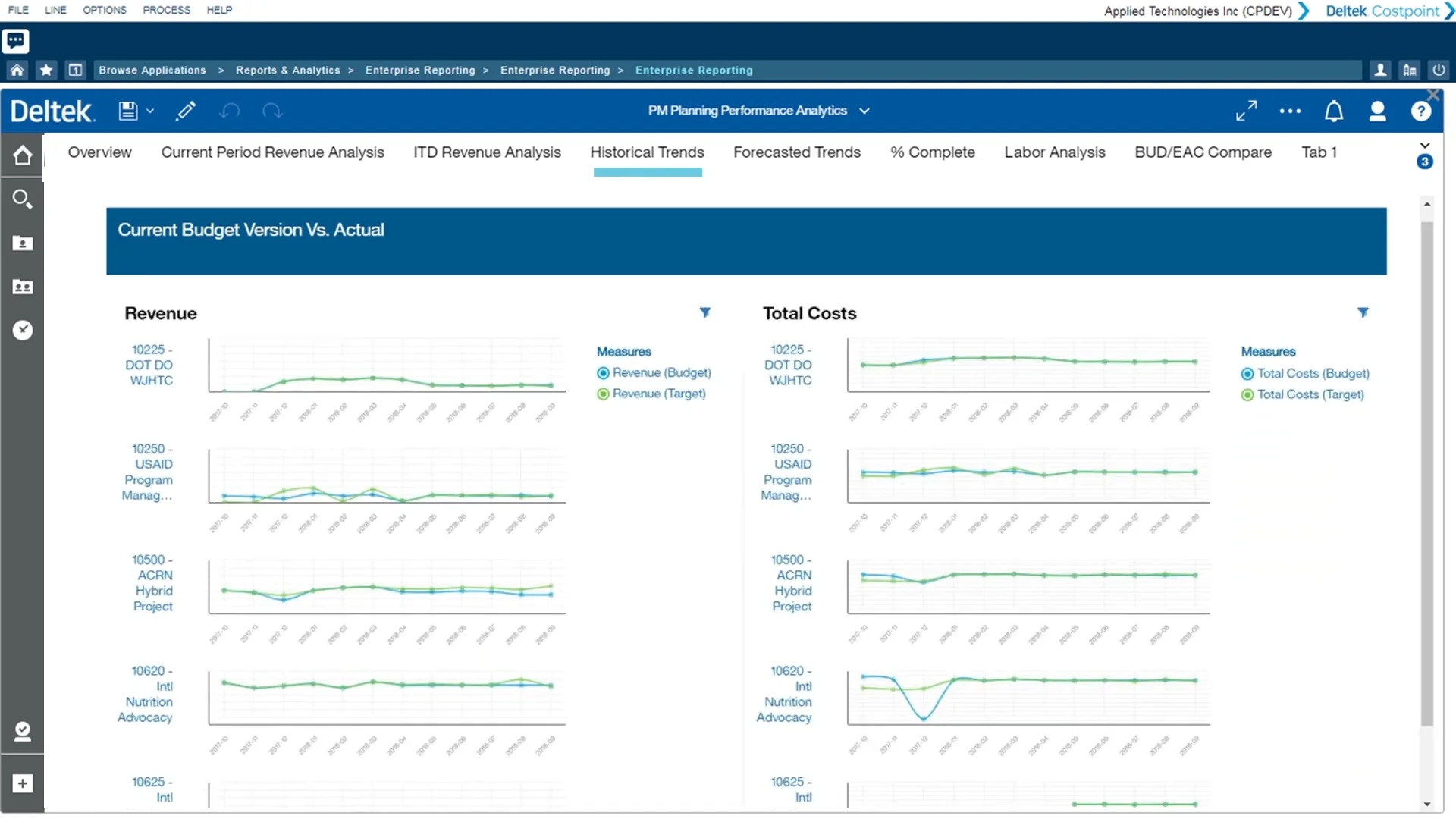Select the Total Costs (Target) measure

1247,394
